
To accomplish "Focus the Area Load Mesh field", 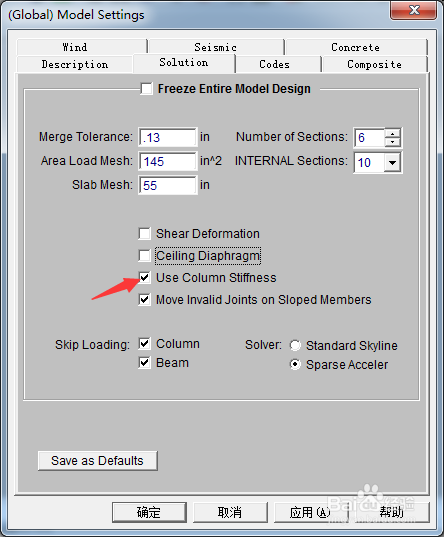I will coord(168,161).
